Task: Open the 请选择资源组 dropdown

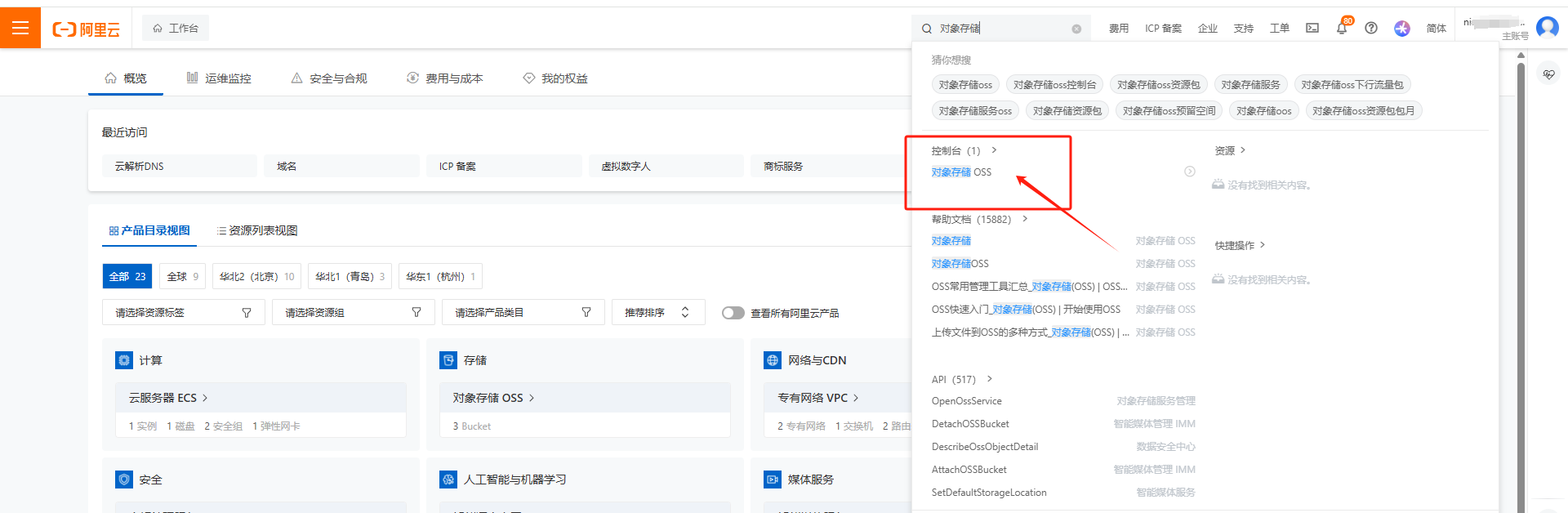Action: [x=354, y=312]
